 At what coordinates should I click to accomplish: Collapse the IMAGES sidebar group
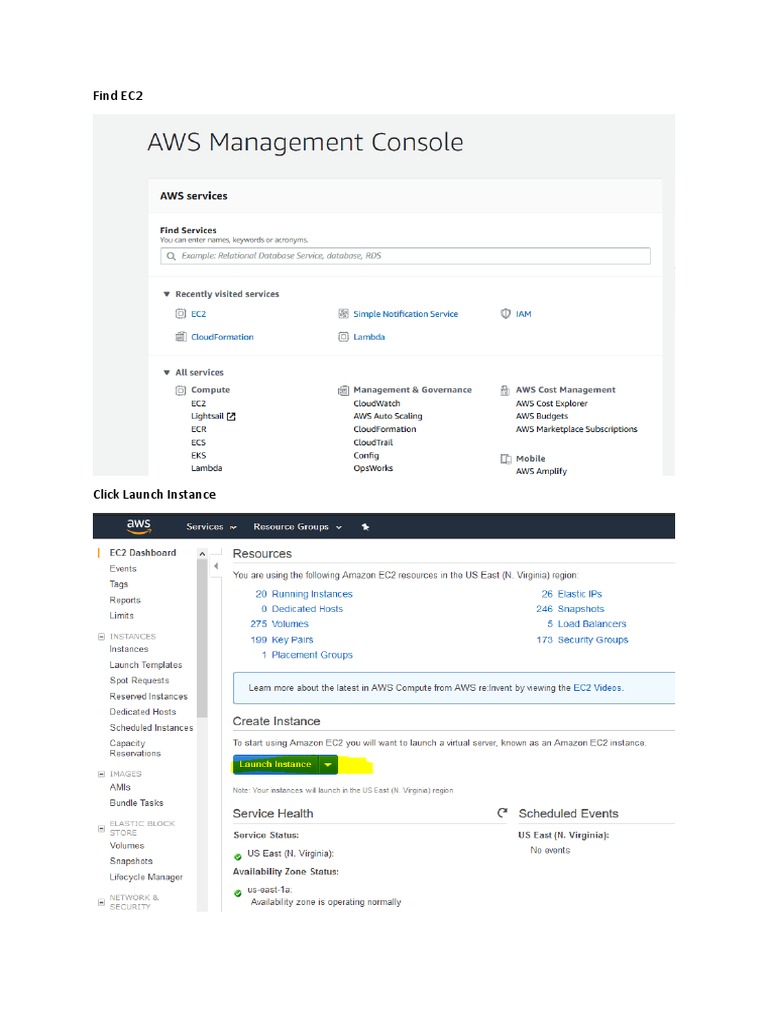101,774
